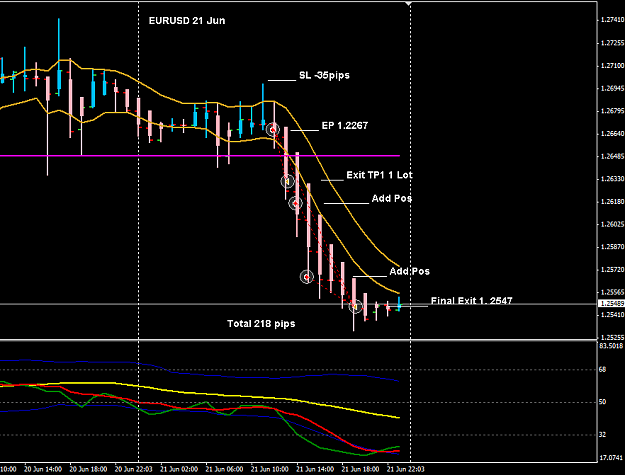Select the Add Pos label just above Final Exit

pos(409,271)
